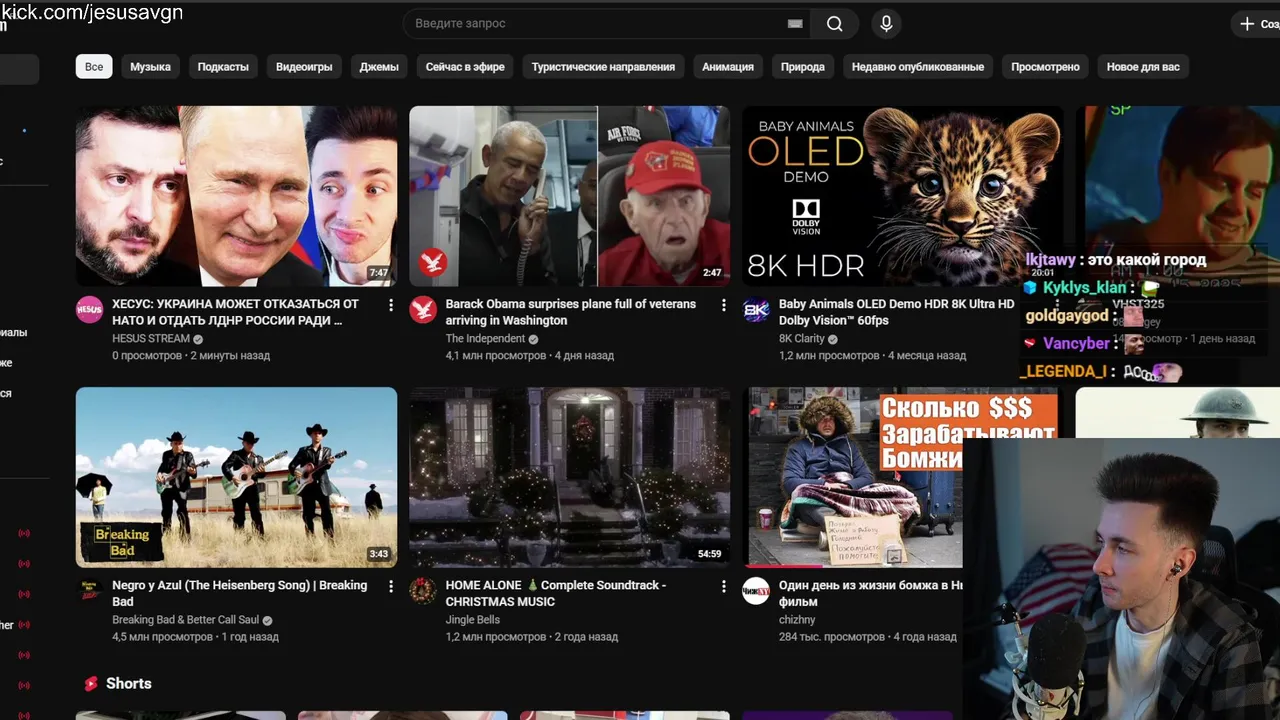The image size is (1280, 720).
Task: Click 7:47 duration badge
Action: coord(378,273)
